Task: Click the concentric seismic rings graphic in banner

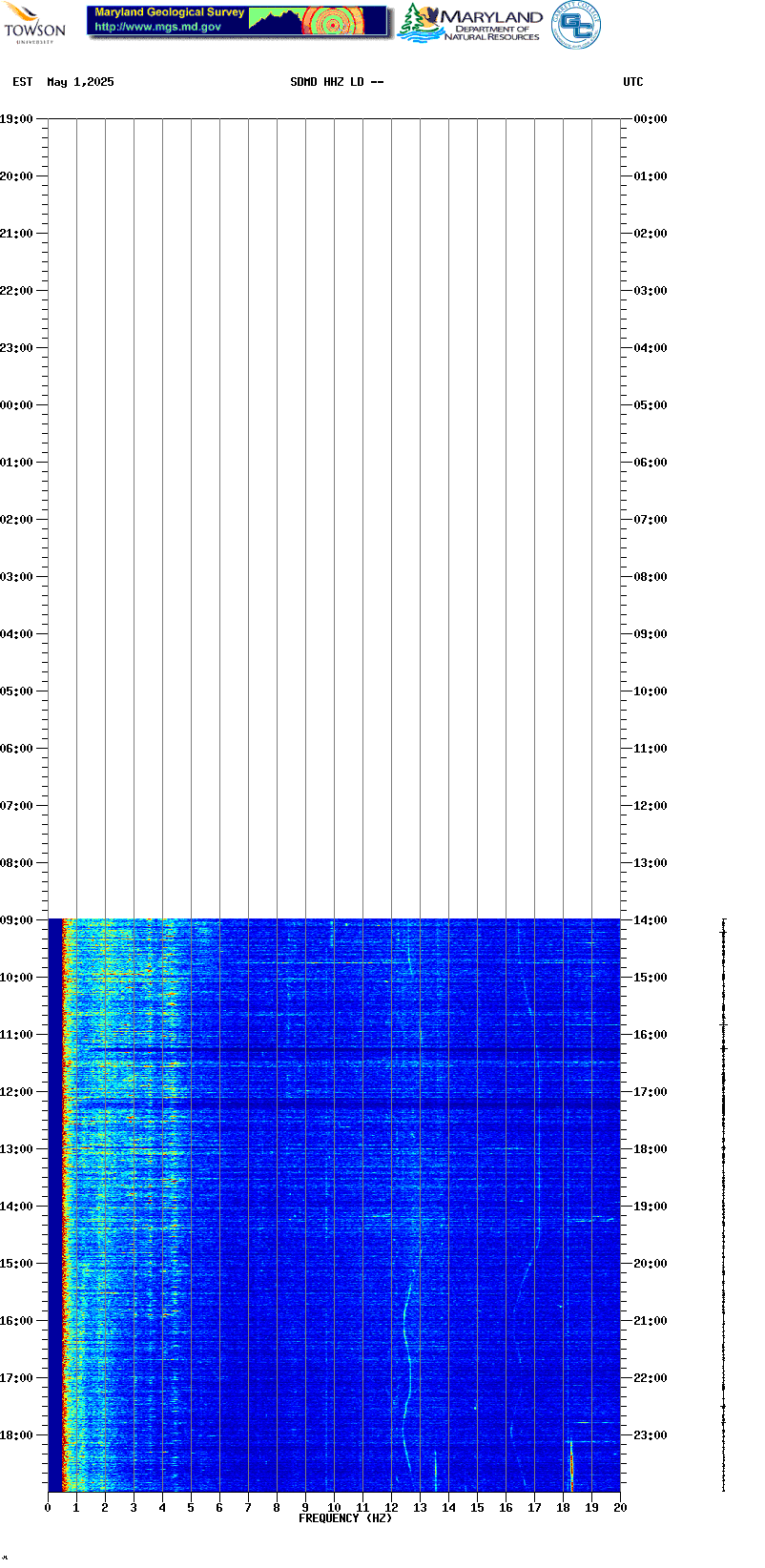Action: click(x=333, y=22)
